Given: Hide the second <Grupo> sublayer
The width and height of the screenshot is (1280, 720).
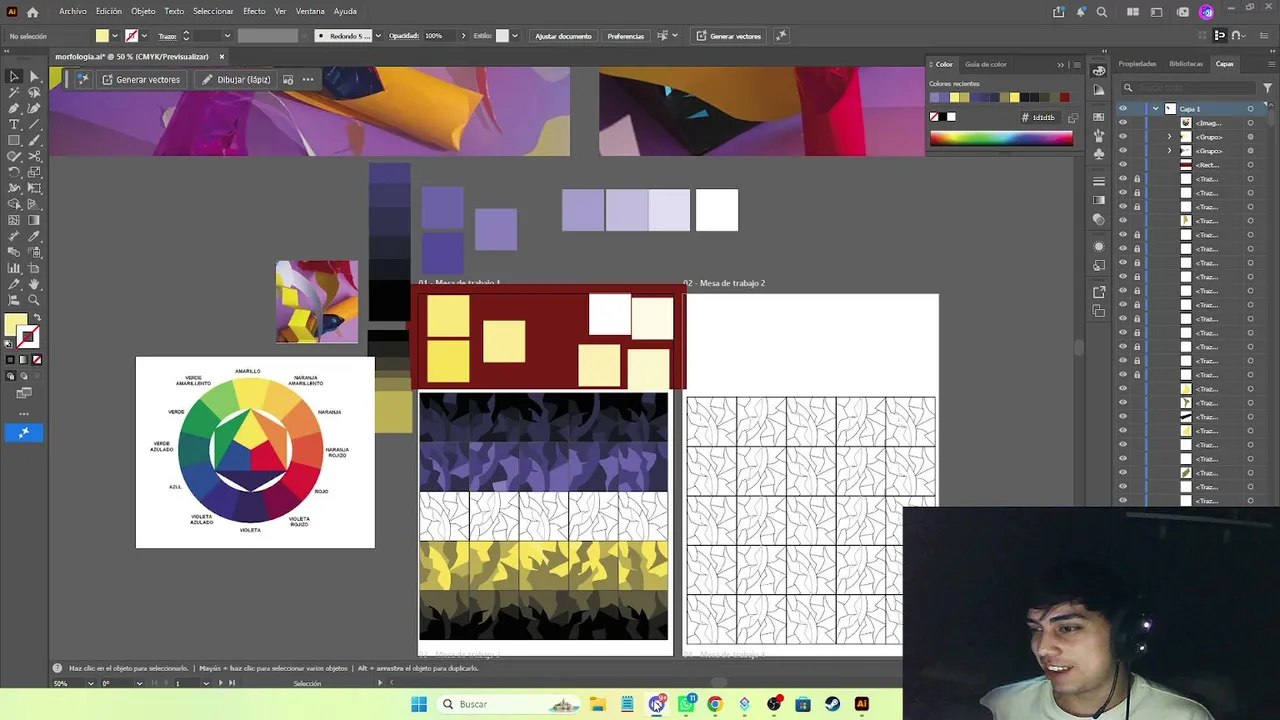Looking at the screenshot, I should [1123, 151].
